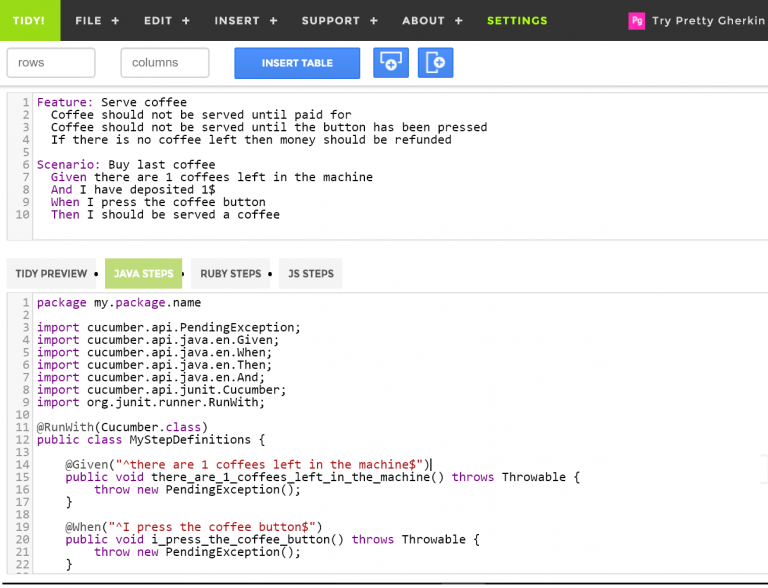Expand the File menu

(x=97, y=20)
